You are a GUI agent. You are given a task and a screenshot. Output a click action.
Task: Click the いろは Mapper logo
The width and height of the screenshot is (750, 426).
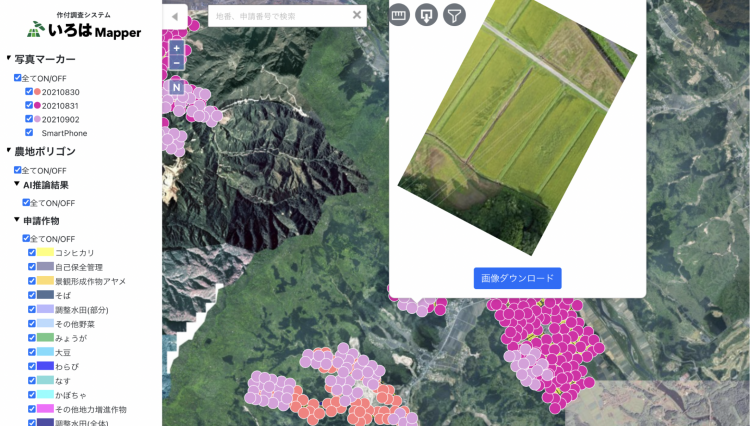pyautogui.click(x=84, y=30)
